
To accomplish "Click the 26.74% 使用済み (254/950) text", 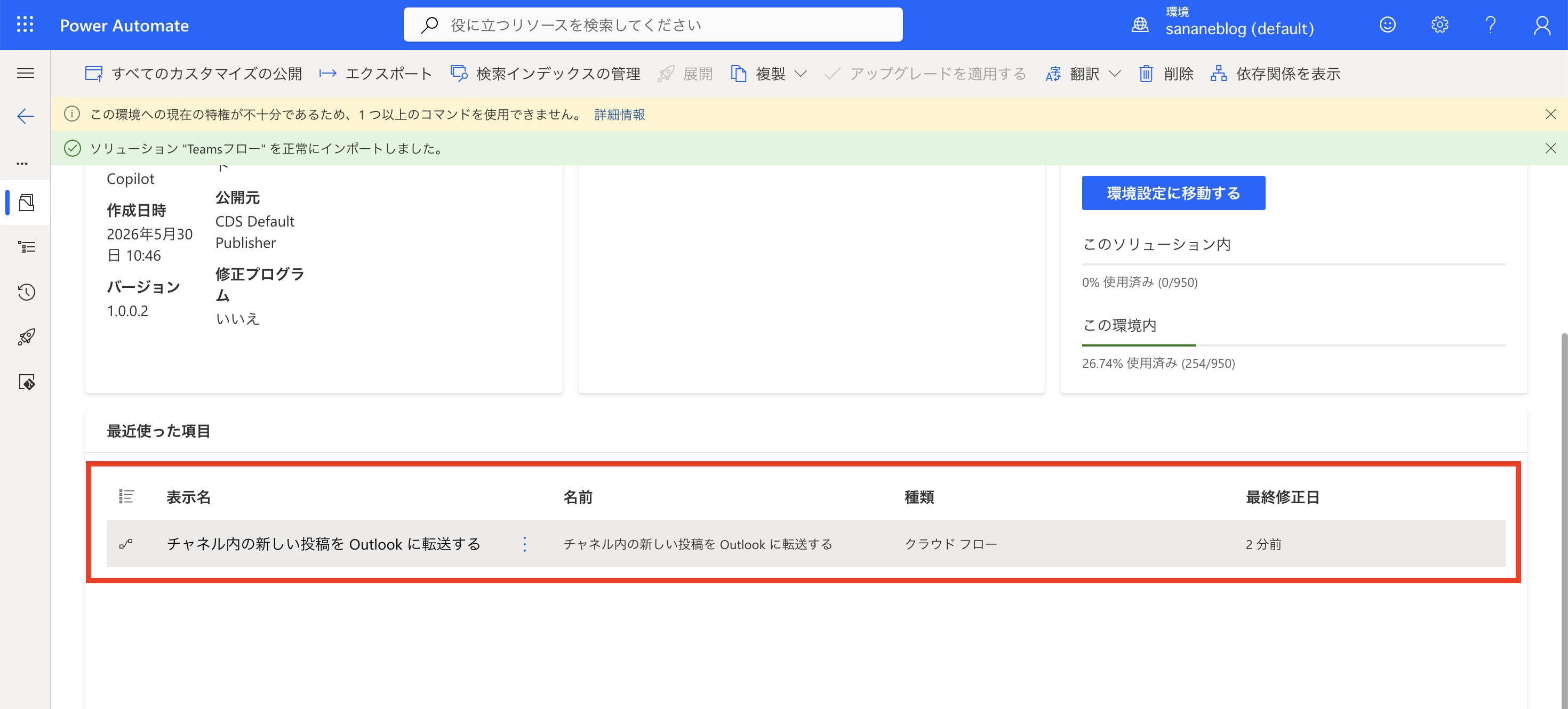I will tap(1158, 364).
